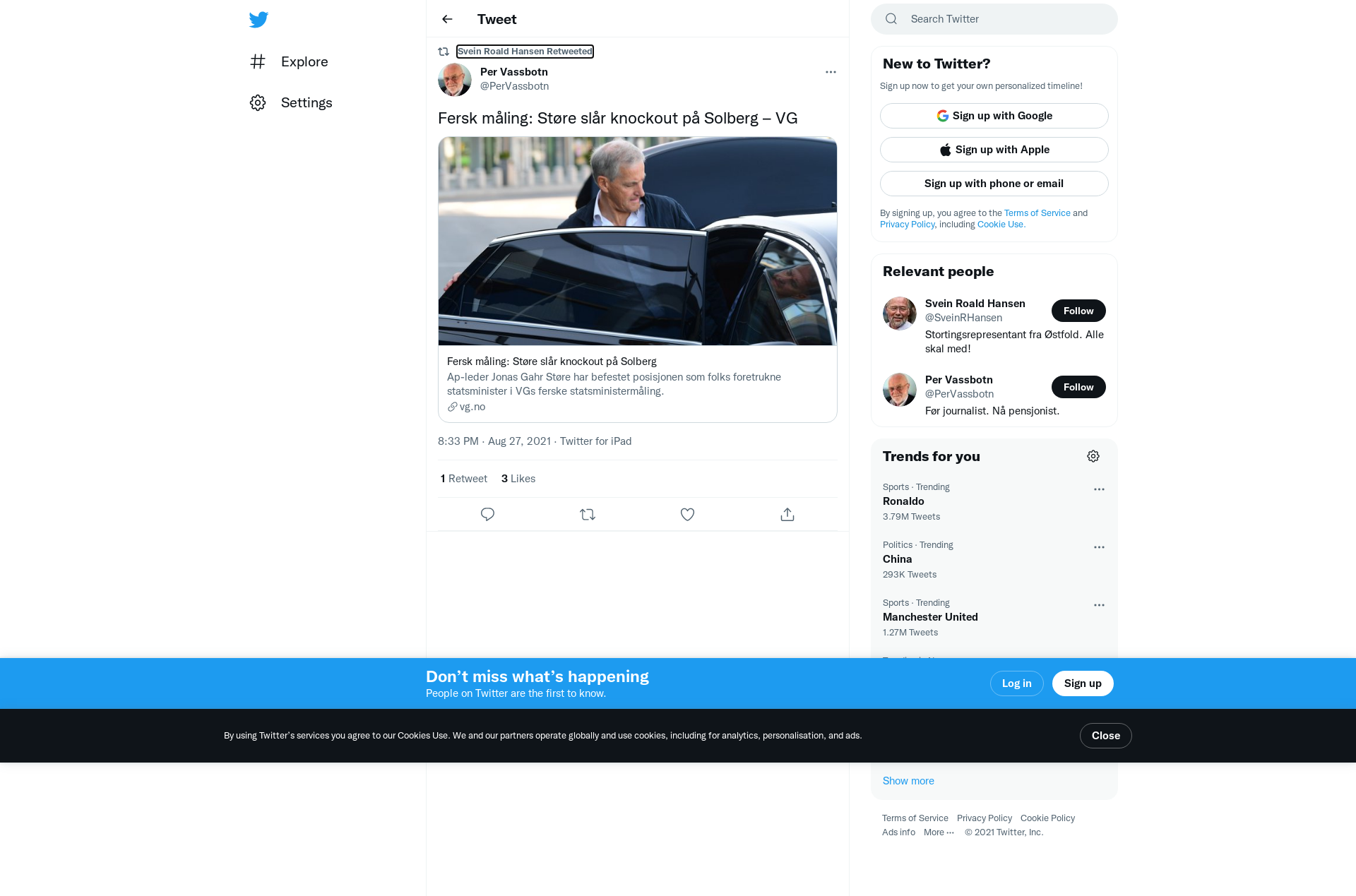The image size is (1356, 896).
Task: Open more options for Ronaldo trend
Action: [1099, 489]
